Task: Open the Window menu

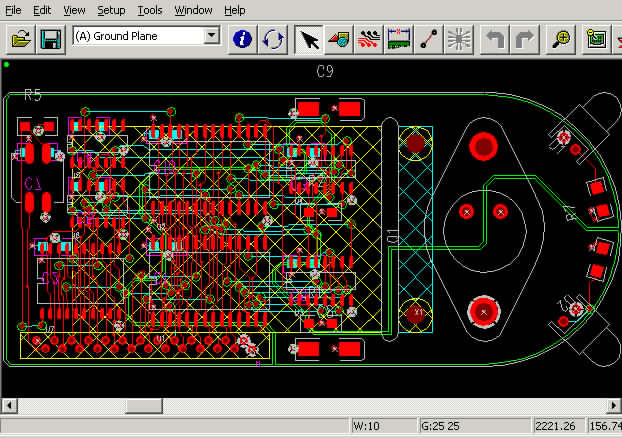Action: (x=193, y=10)
